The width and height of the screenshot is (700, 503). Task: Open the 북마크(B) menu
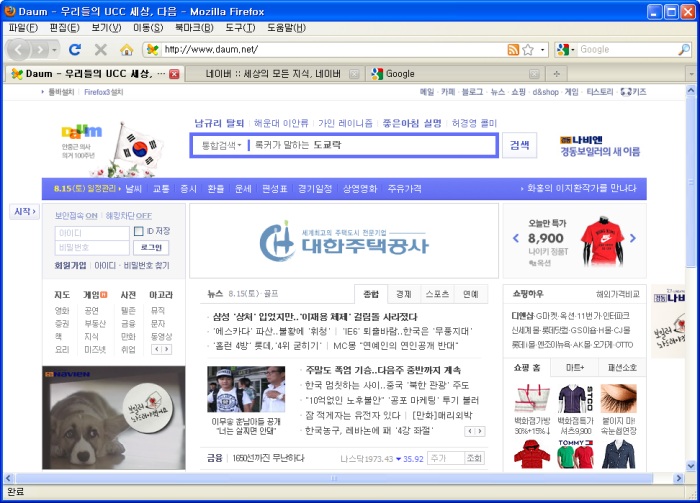coord(194,28)
